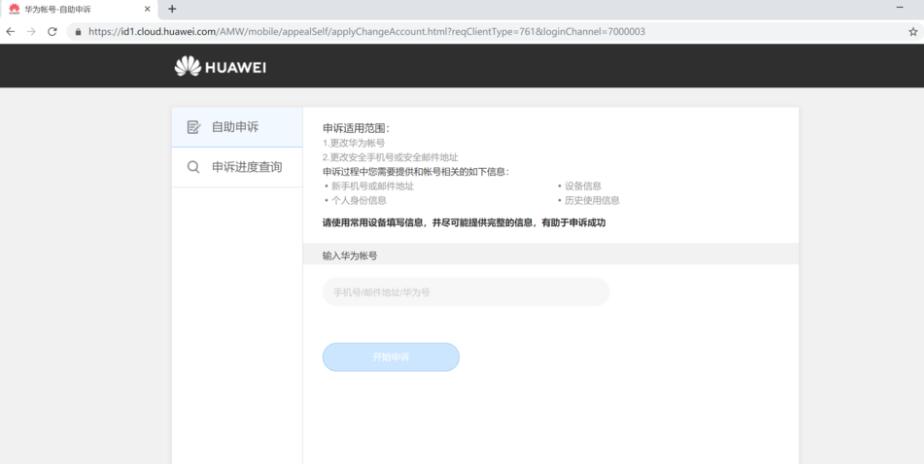Click the 新手机号或邮件地址 bullet text
Screen dimensions: 924x464
(372, 186)
